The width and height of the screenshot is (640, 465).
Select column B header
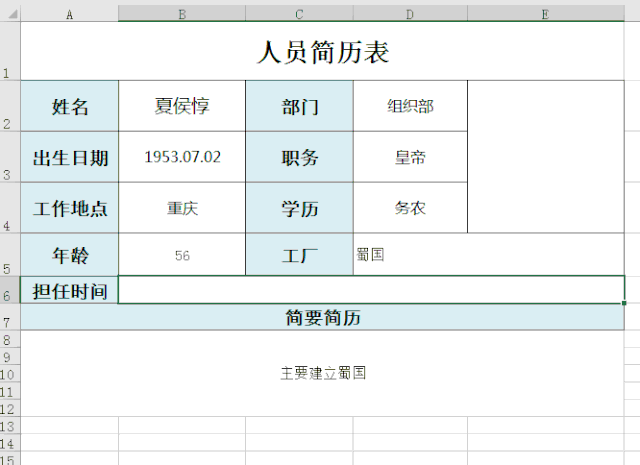click(182, 14)
